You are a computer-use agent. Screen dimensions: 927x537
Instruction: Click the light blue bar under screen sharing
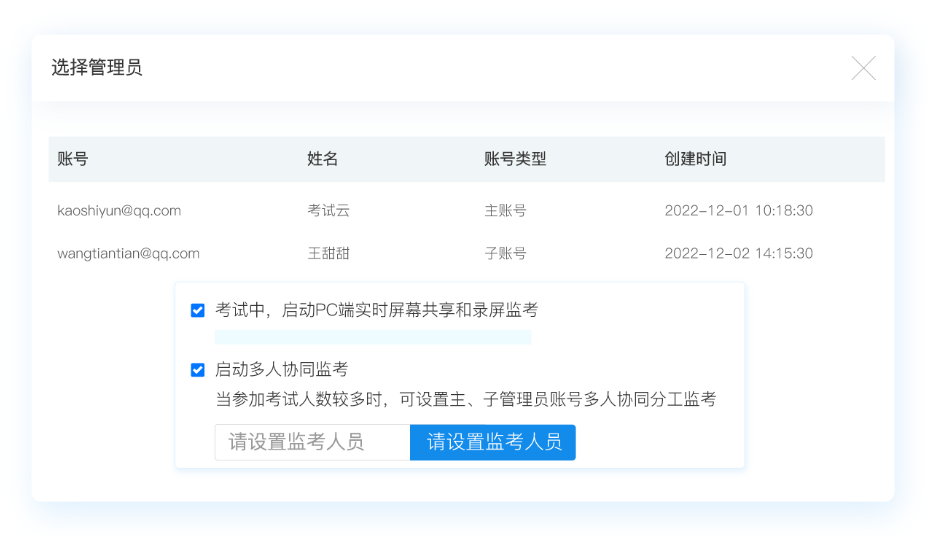[373, 338]
